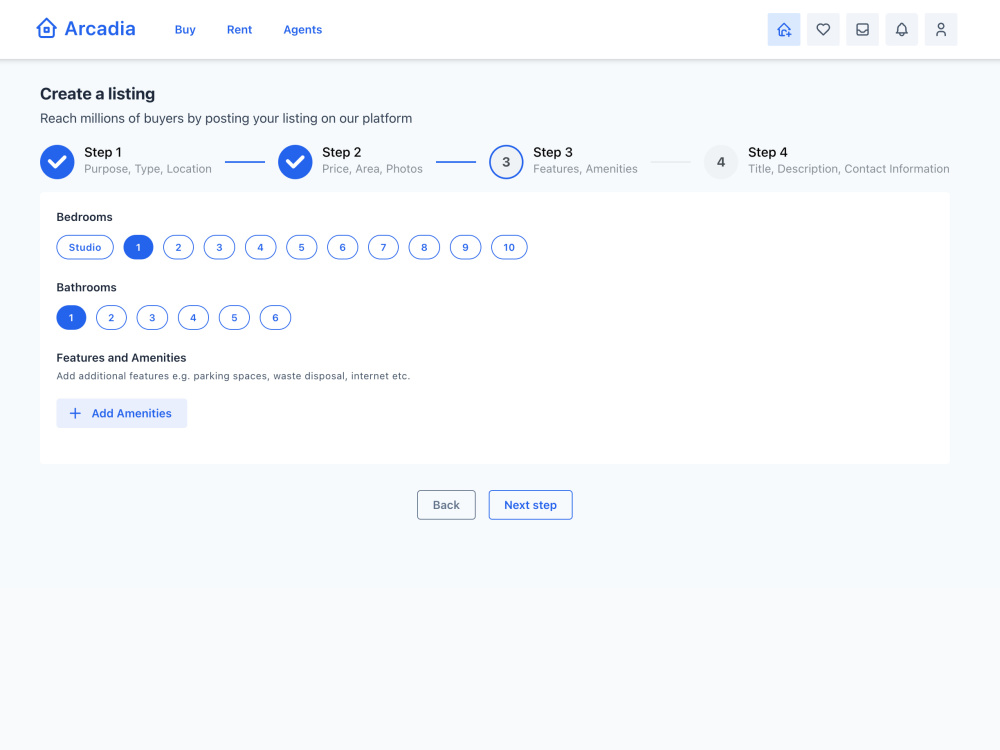This screenshot has width=1000, height=750.
Task: Click the Step 4 circle indicator
Action: (721, 162)
